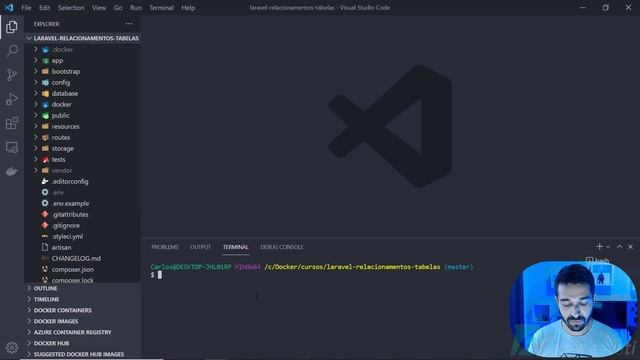
Task: Open Explorer more actions ellipsis
Action: [x=129, y=24]
